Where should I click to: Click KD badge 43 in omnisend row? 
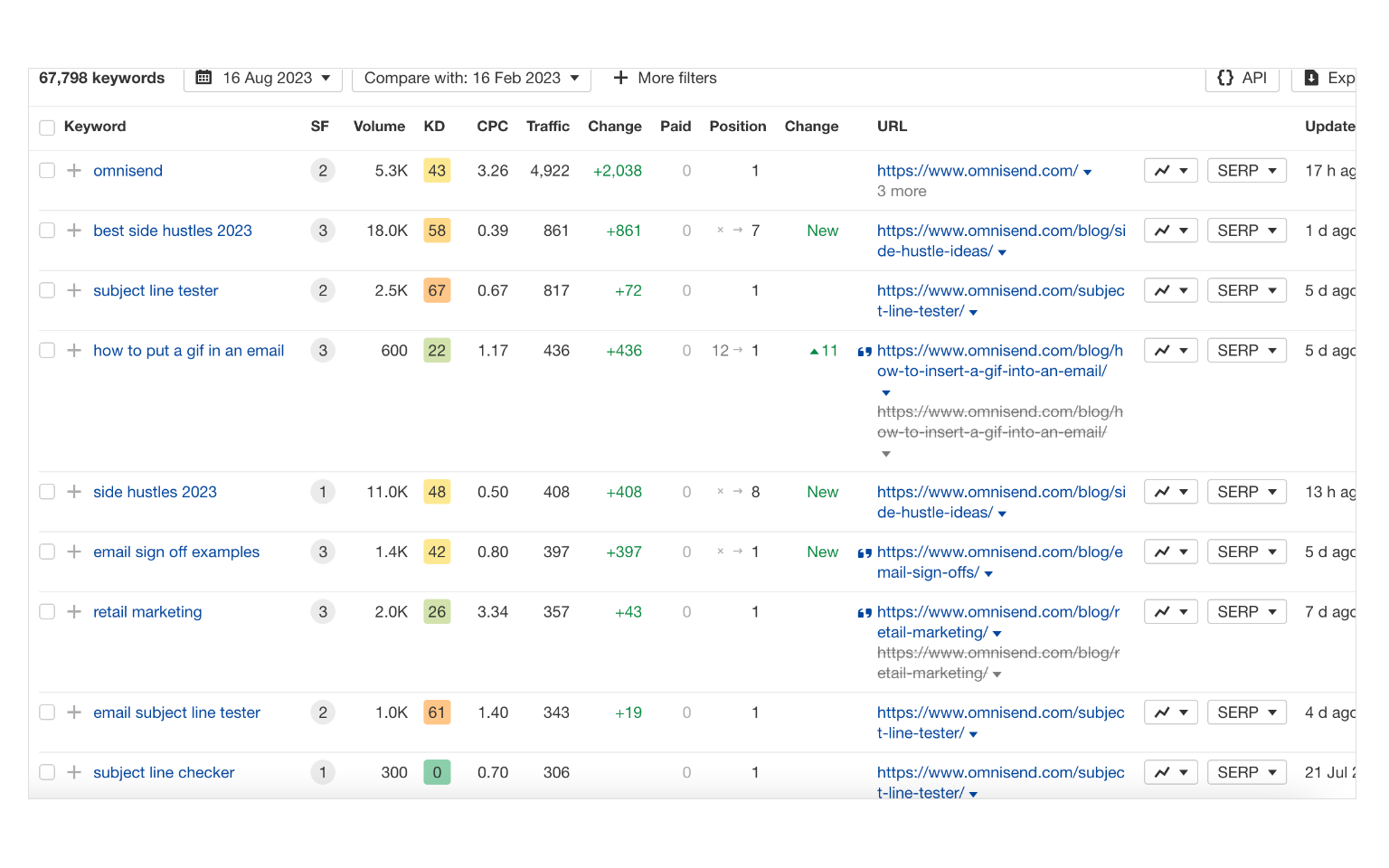point(437,171)
